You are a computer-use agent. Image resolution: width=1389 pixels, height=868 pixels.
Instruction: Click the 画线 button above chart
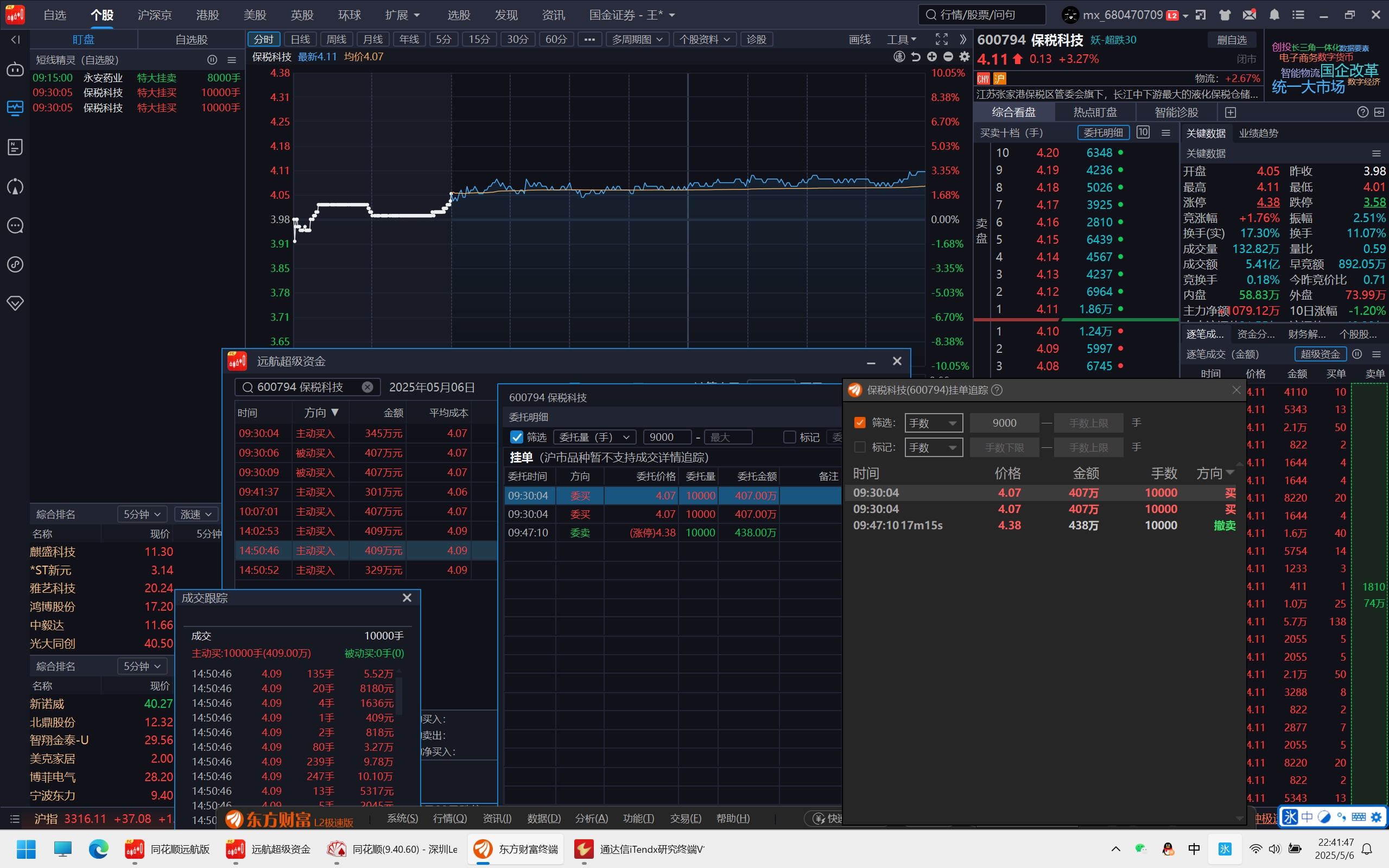(x=859, y=39)
